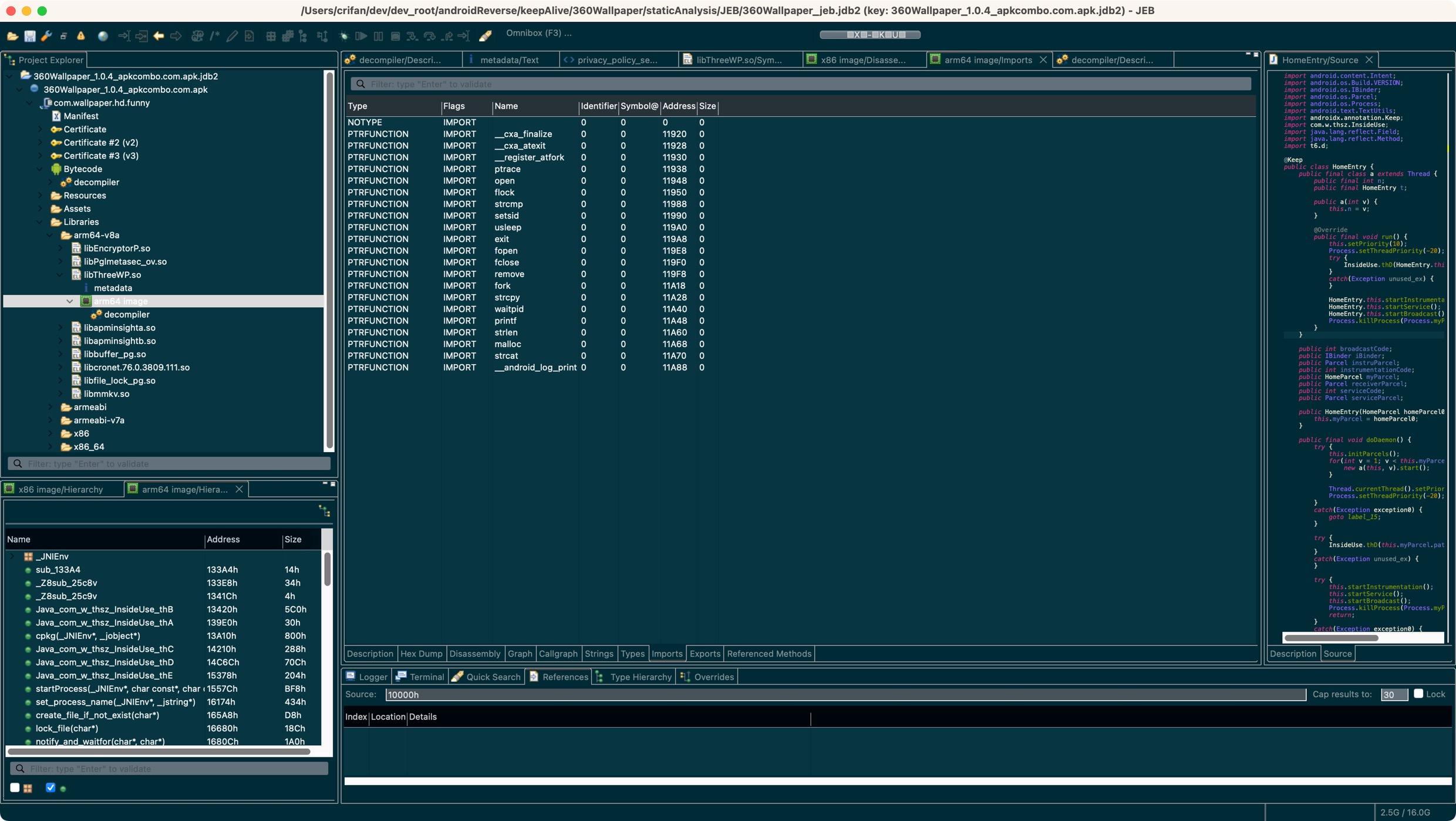Expand the libmmkv.so node
Viewport: 1456px width, 821px height.
click(x=60, y=394)
